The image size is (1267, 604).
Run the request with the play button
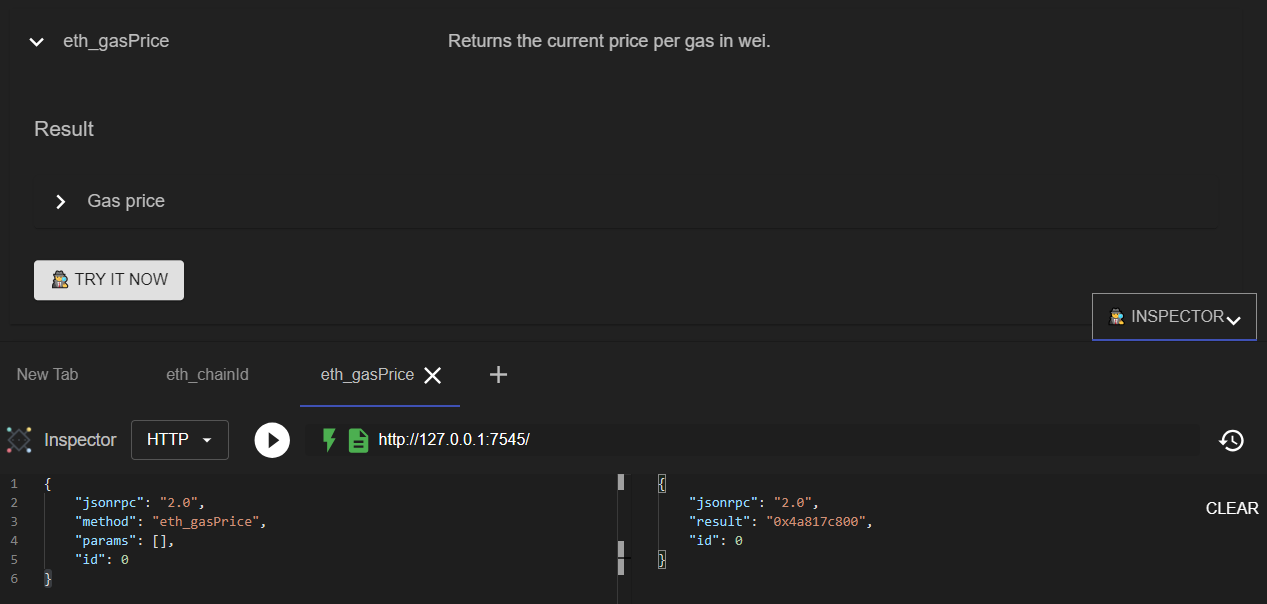[272, 440]
